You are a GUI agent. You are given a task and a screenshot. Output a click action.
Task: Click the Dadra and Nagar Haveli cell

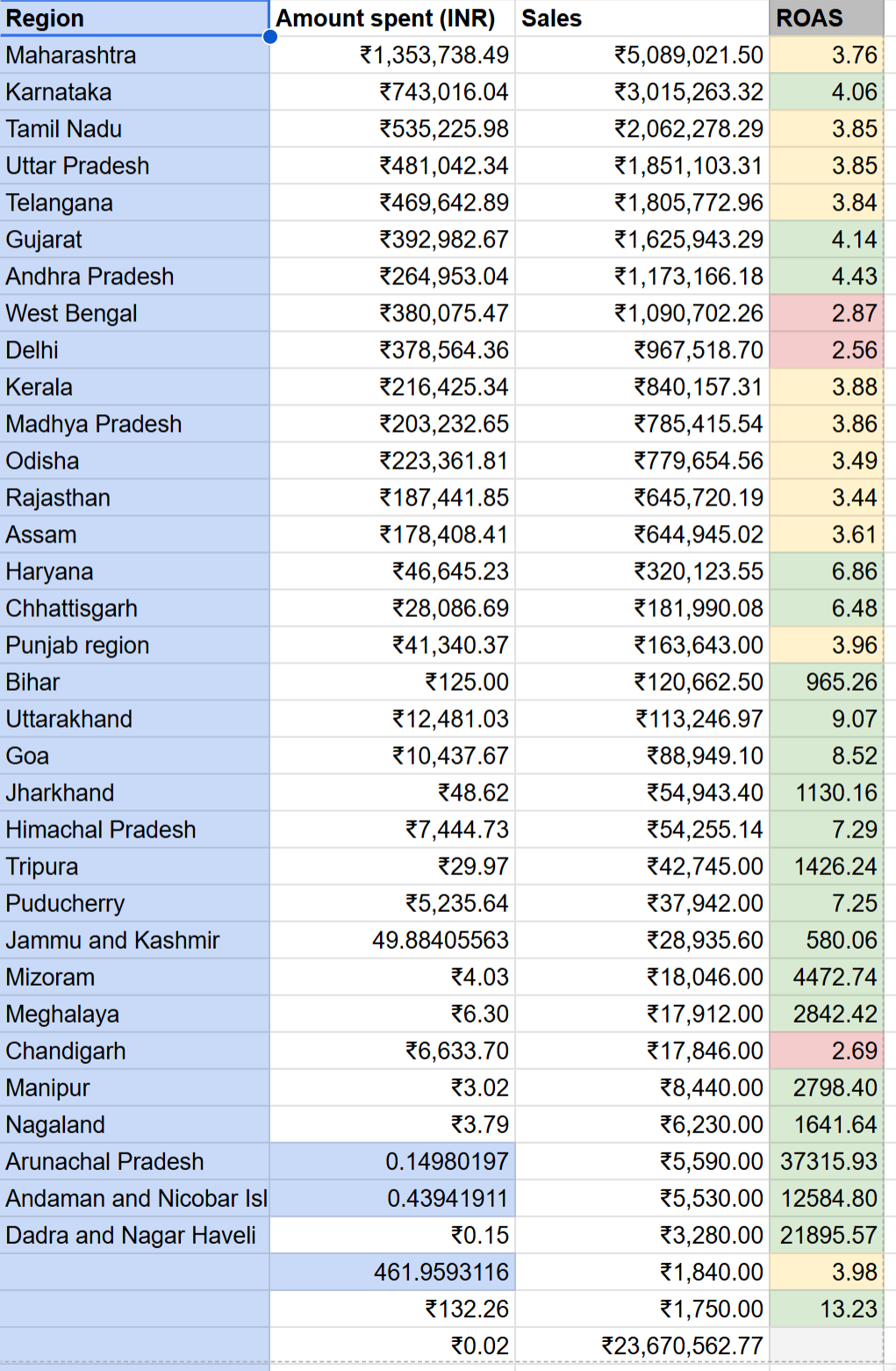(x=133, y=1235)
